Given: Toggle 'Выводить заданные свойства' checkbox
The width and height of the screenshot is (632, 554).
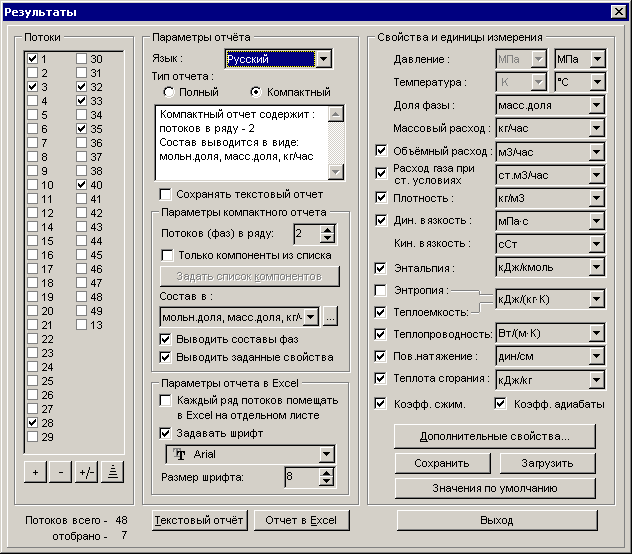Looking at the screenshot, I should tap(165, 357).
